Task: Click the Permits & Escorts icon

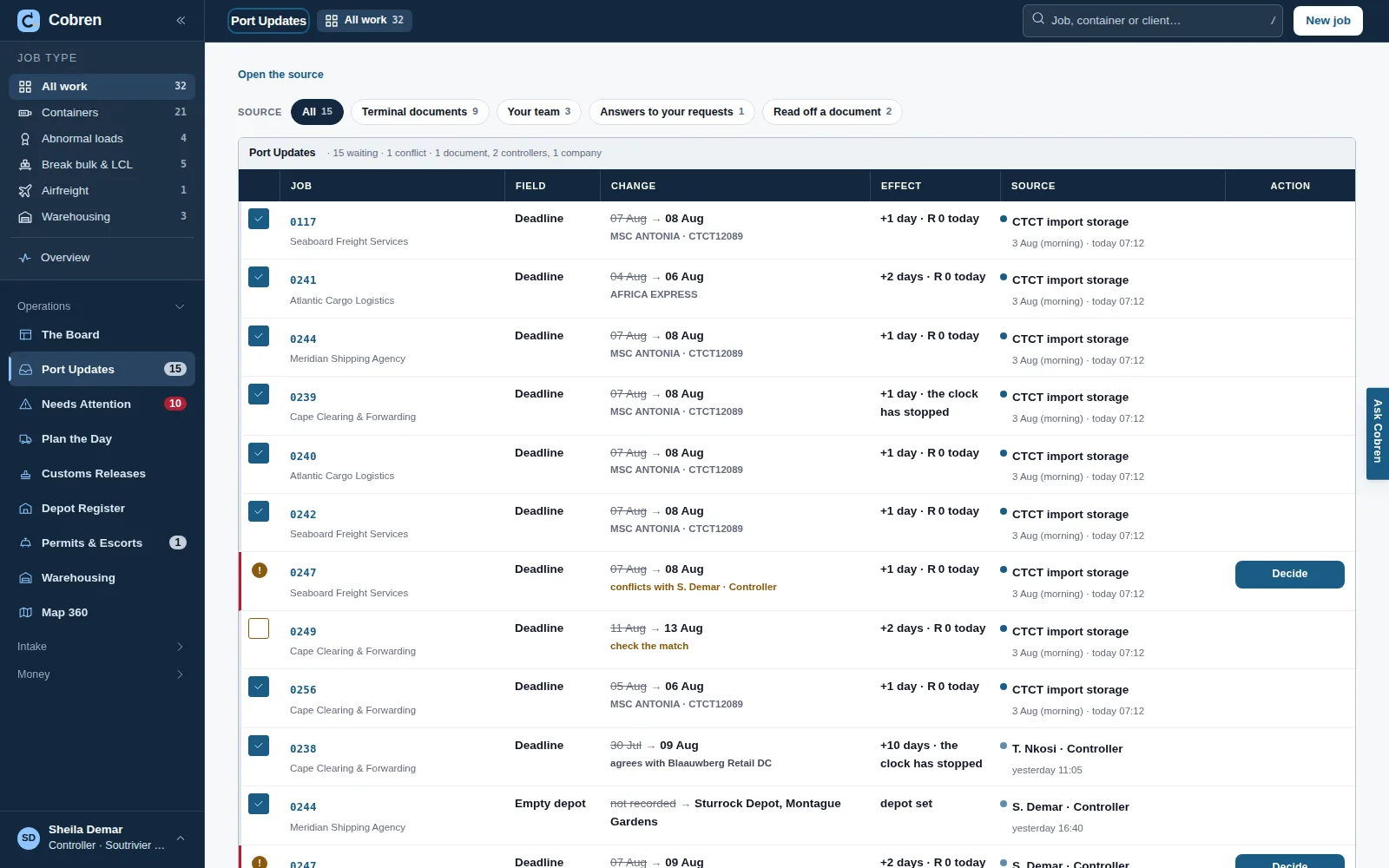Action: (25, 543)
